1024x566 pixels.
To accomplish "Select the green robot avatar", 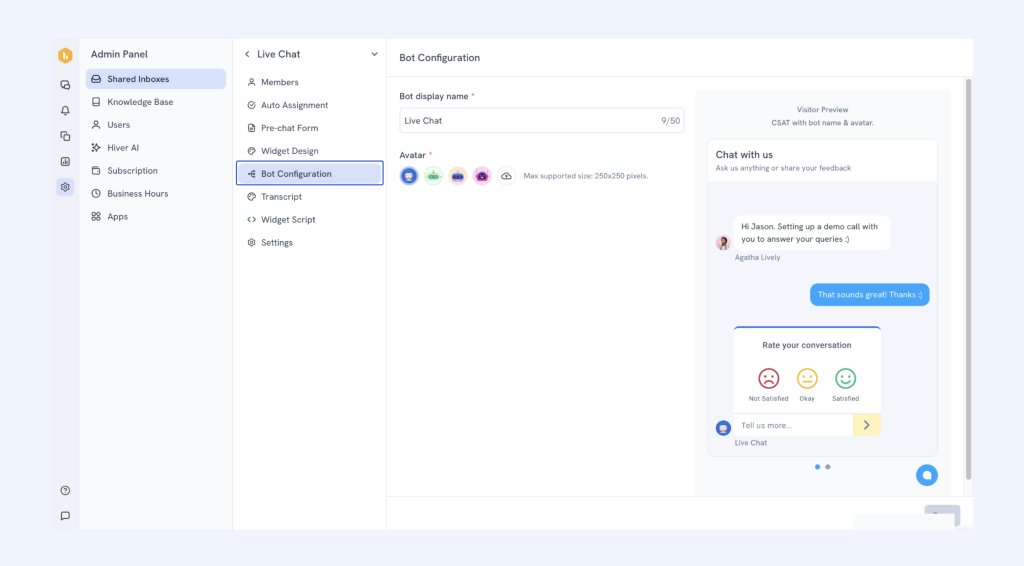I will (433, 176).
